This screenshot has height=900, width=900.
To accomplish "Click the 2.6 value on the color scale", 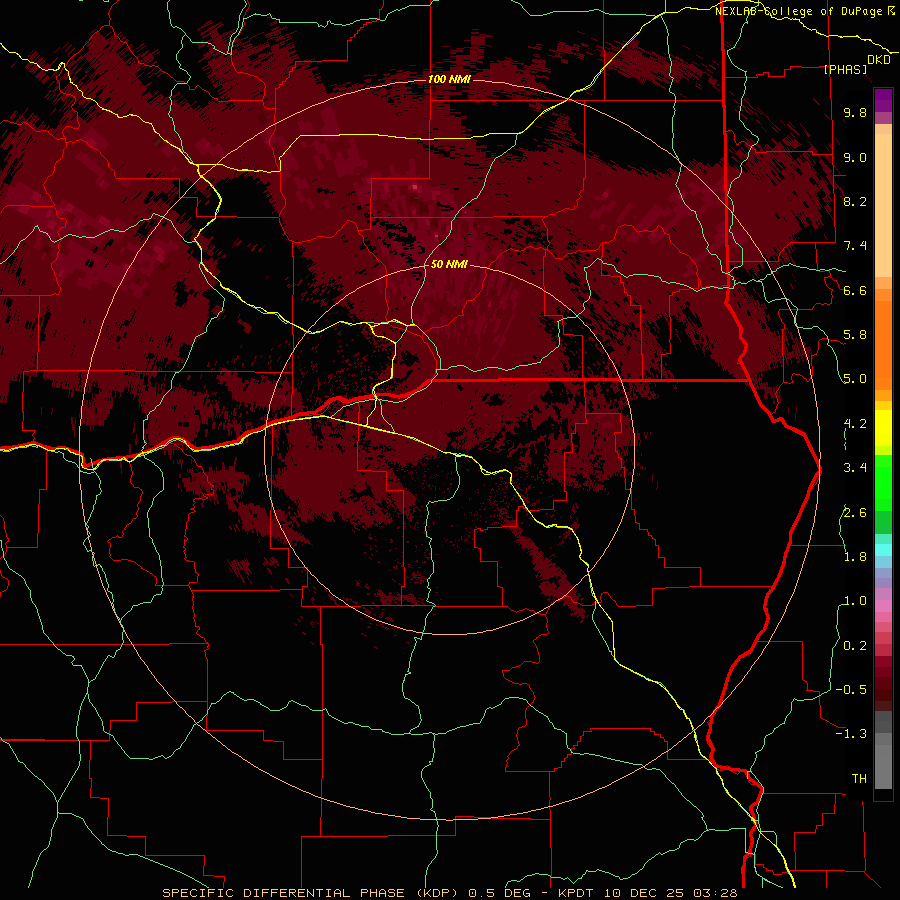I will point(855,513).
